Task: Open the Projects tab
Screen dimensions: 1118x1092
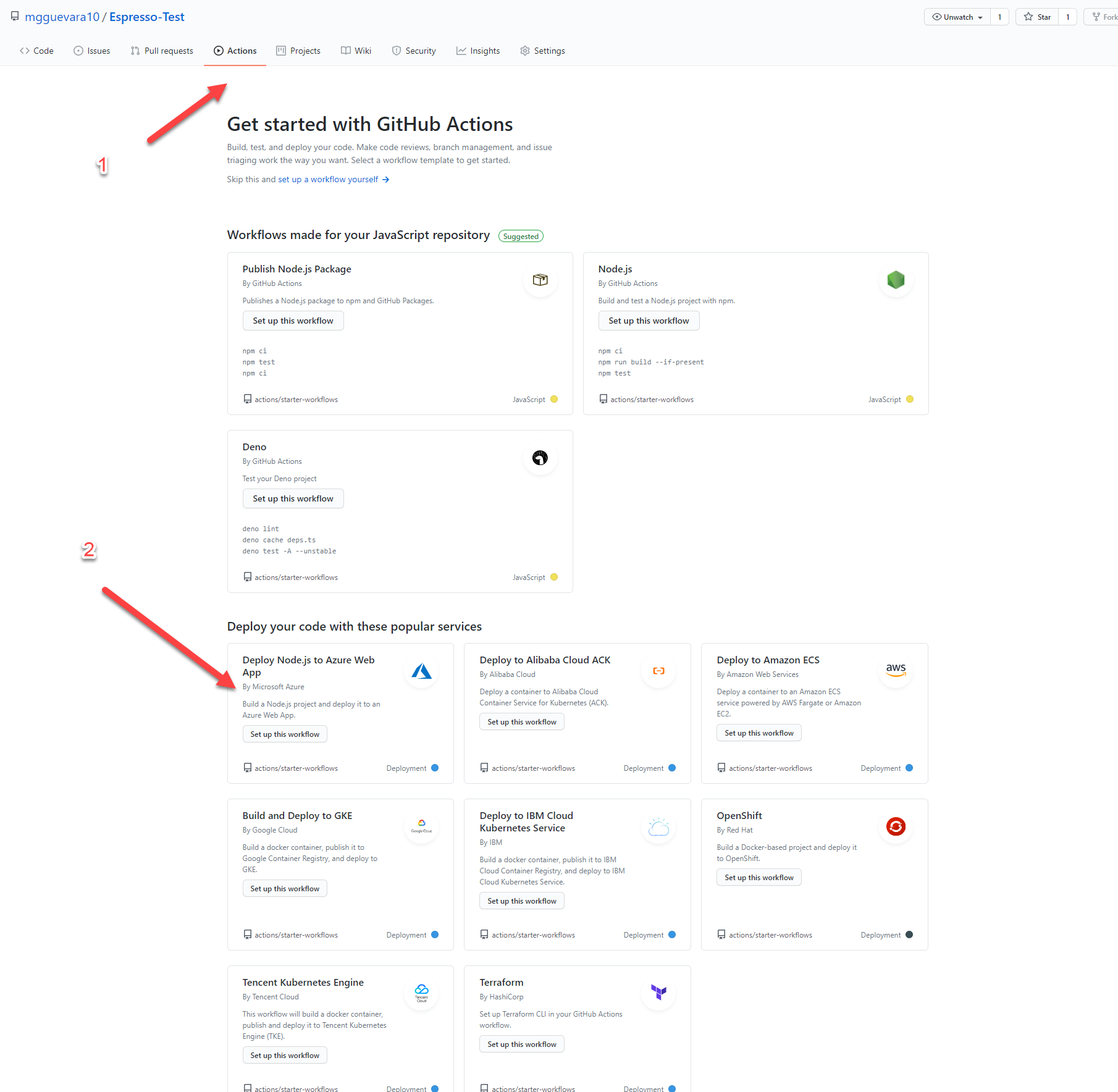Action: pyautogui.click(x=298, y=51)
